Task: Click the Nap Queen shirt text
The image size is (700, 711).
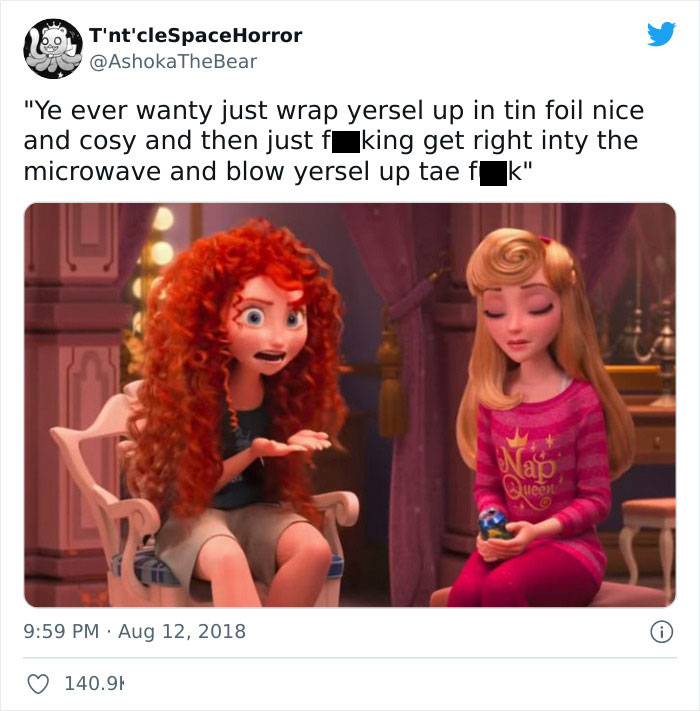Action: click(x=528, y=472)
